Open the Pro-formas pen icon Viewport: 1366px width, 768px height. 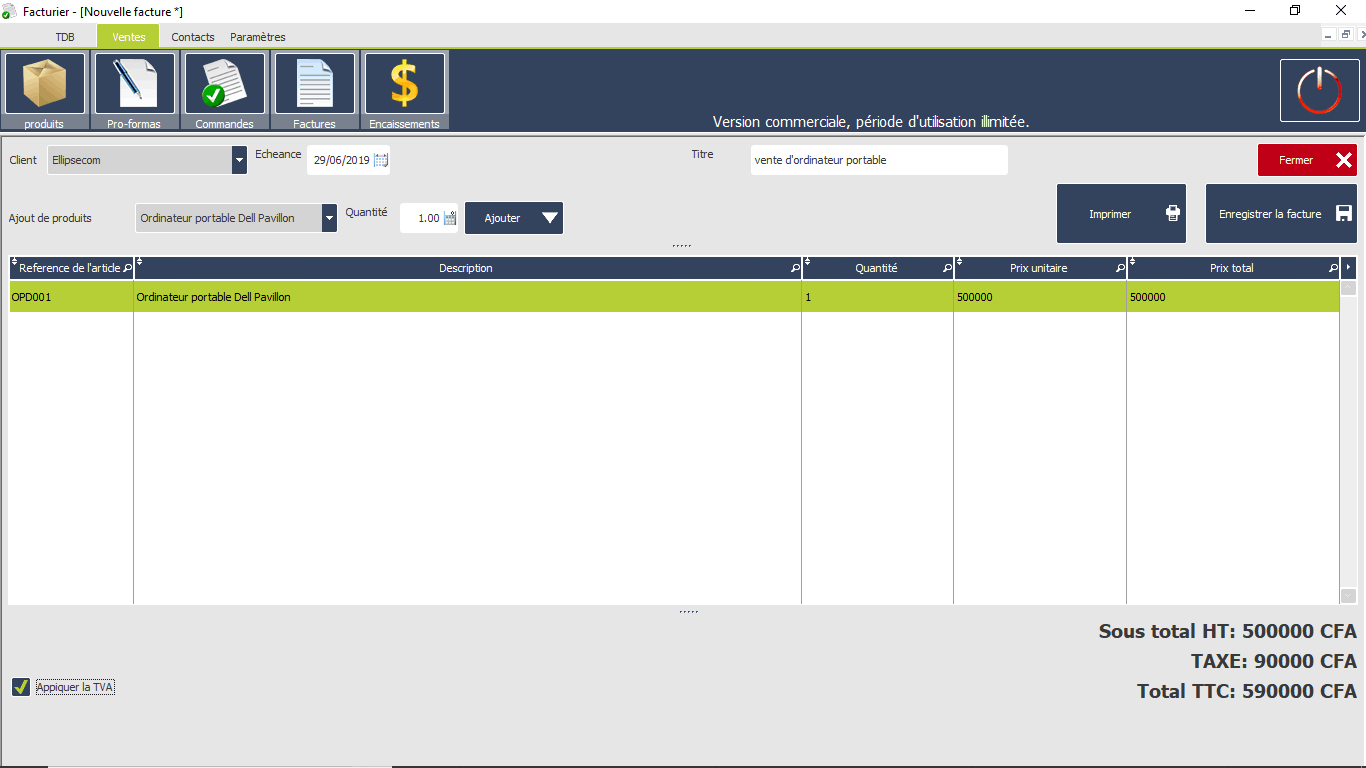(134, 84)
